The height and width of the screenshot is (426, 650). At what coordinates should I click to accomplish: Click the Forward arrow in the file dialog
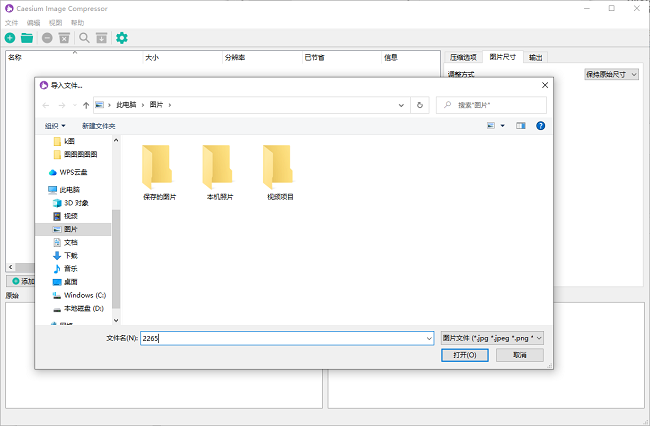[62, 105]
